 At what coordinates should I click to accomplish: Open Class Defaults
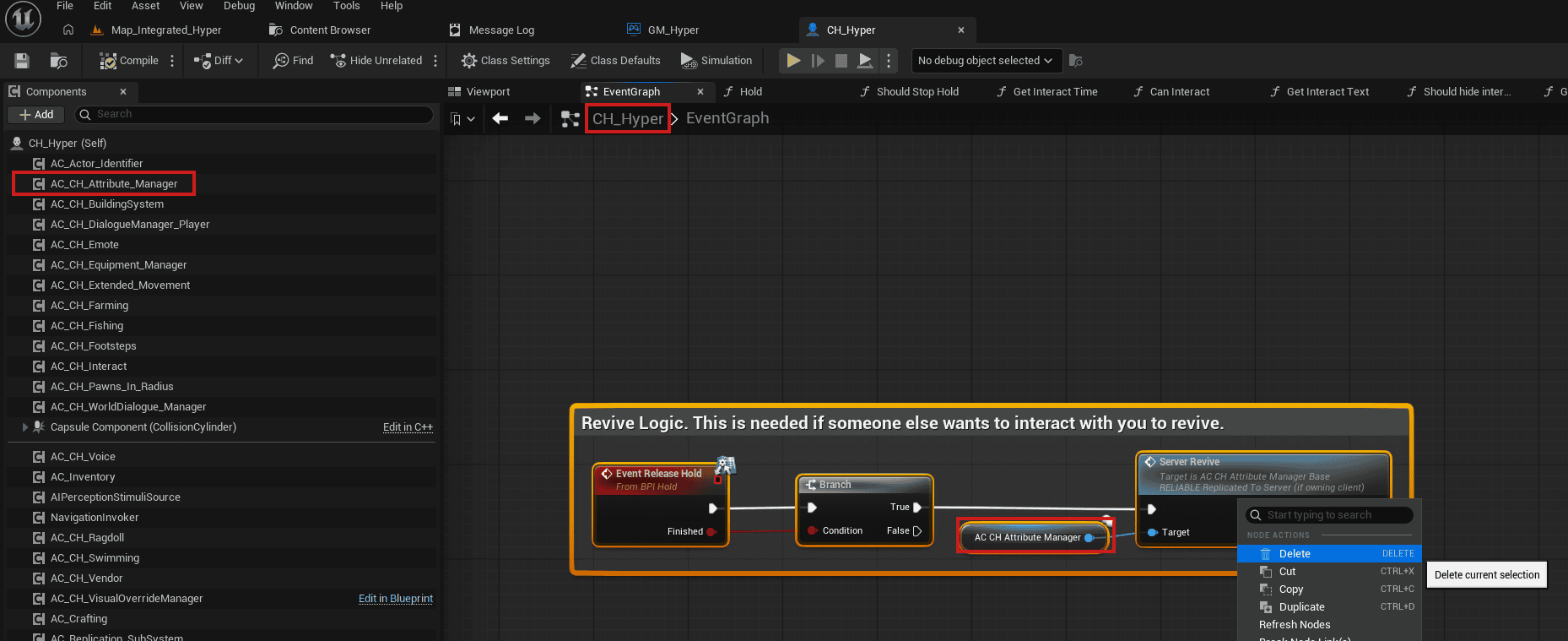(615, 61)
